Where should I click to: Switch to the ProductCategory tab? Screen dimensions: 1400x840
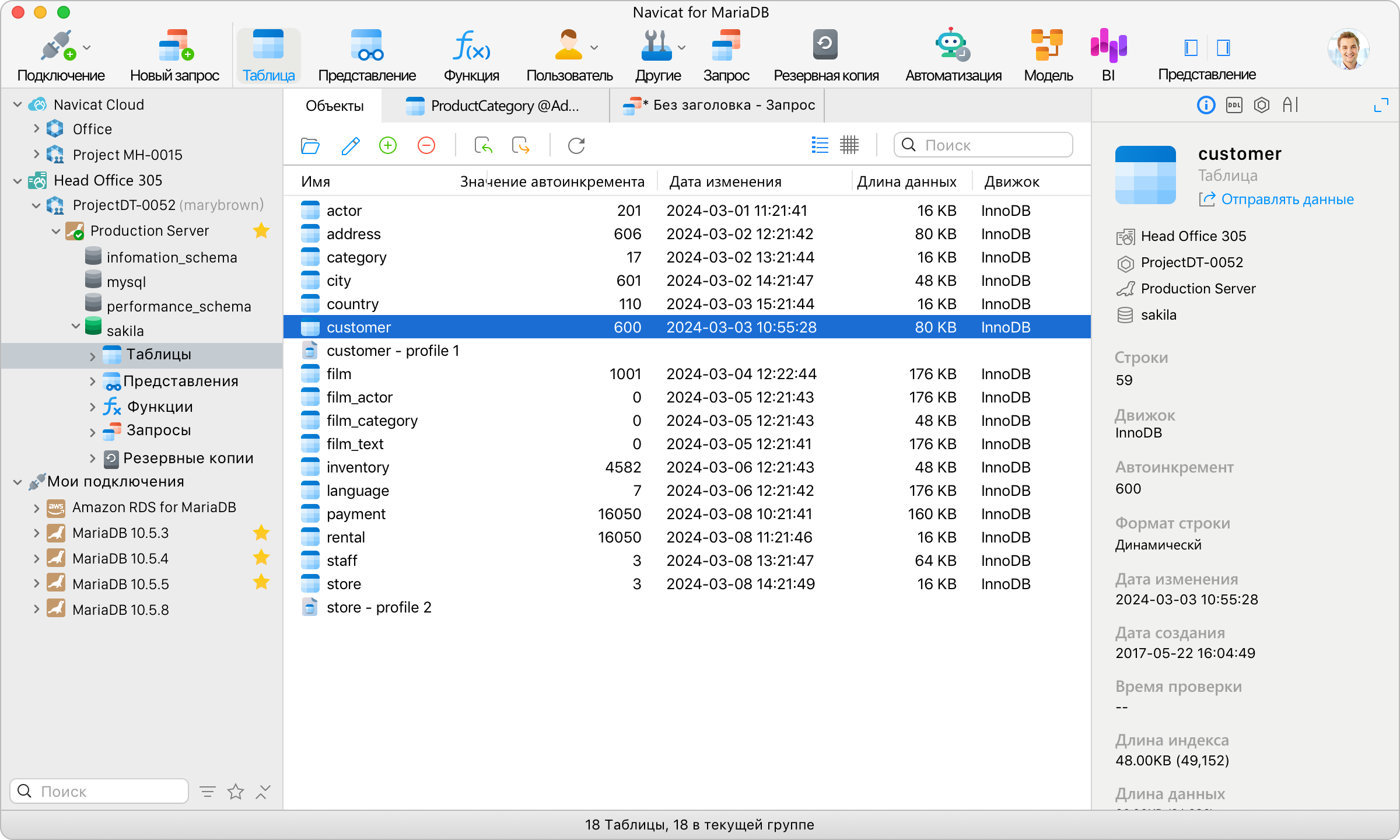click(x=495, y=106)
